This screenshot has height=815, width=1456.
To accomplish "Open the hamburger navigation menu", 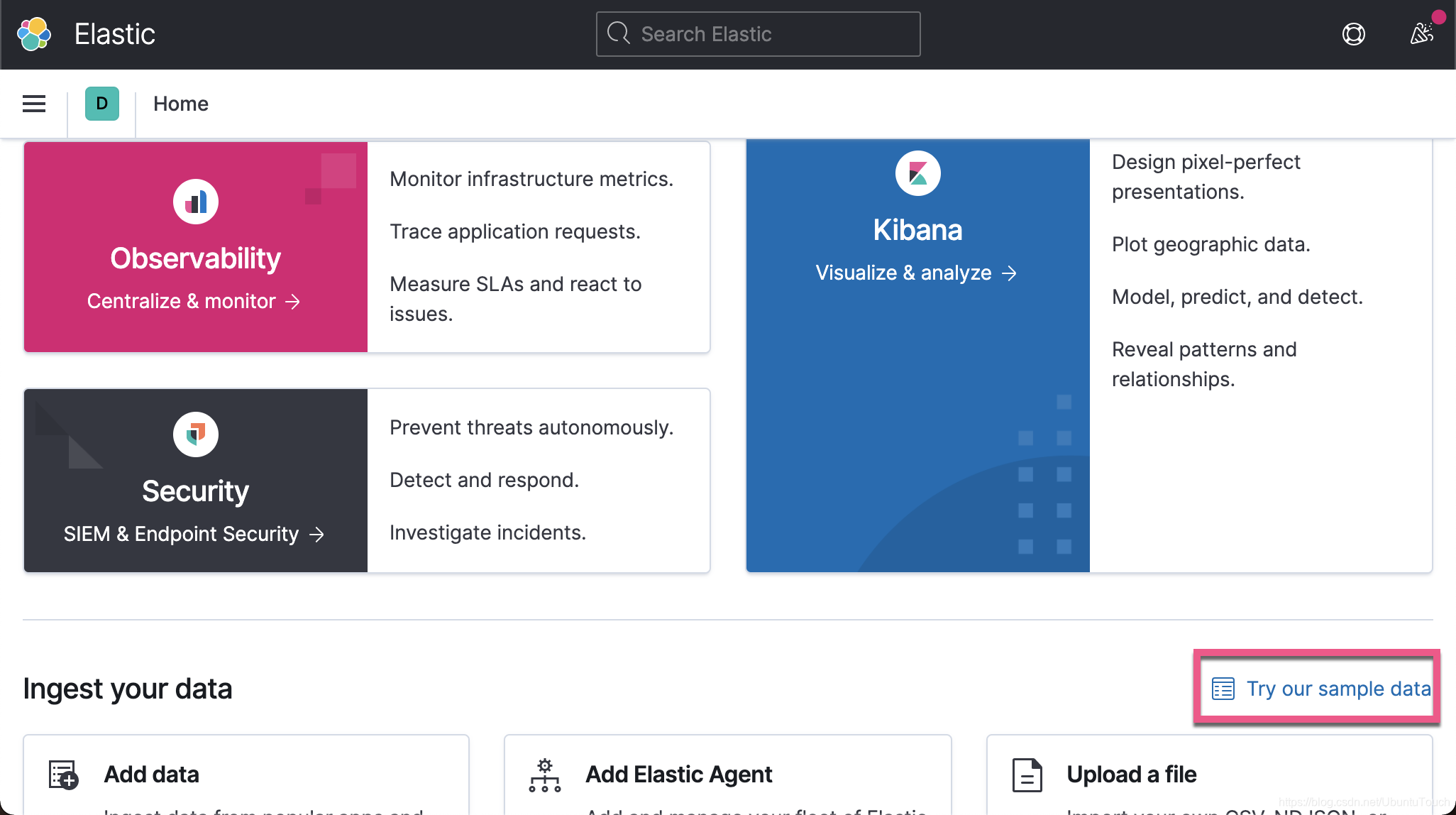I will click(x=34, y=104).
